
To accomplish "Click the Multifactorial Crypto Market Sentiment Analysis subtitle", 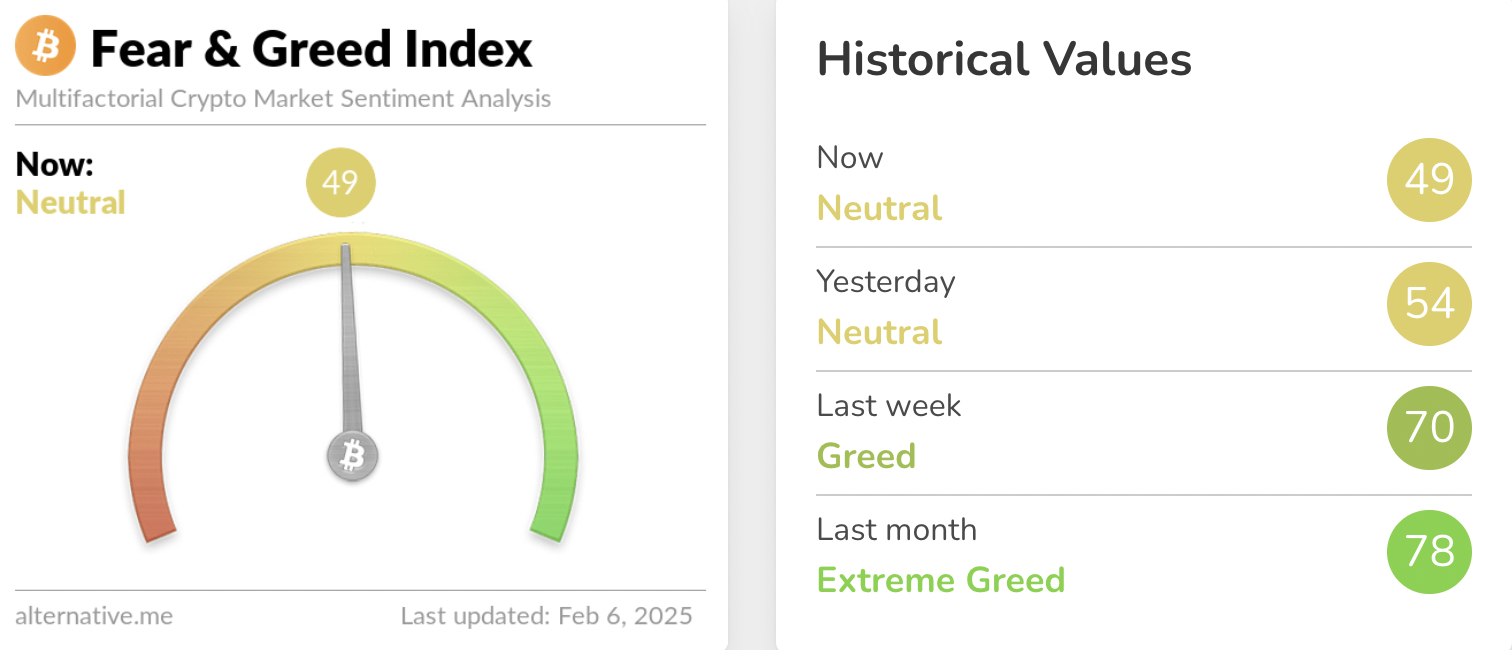I will [x=283, y=99].
